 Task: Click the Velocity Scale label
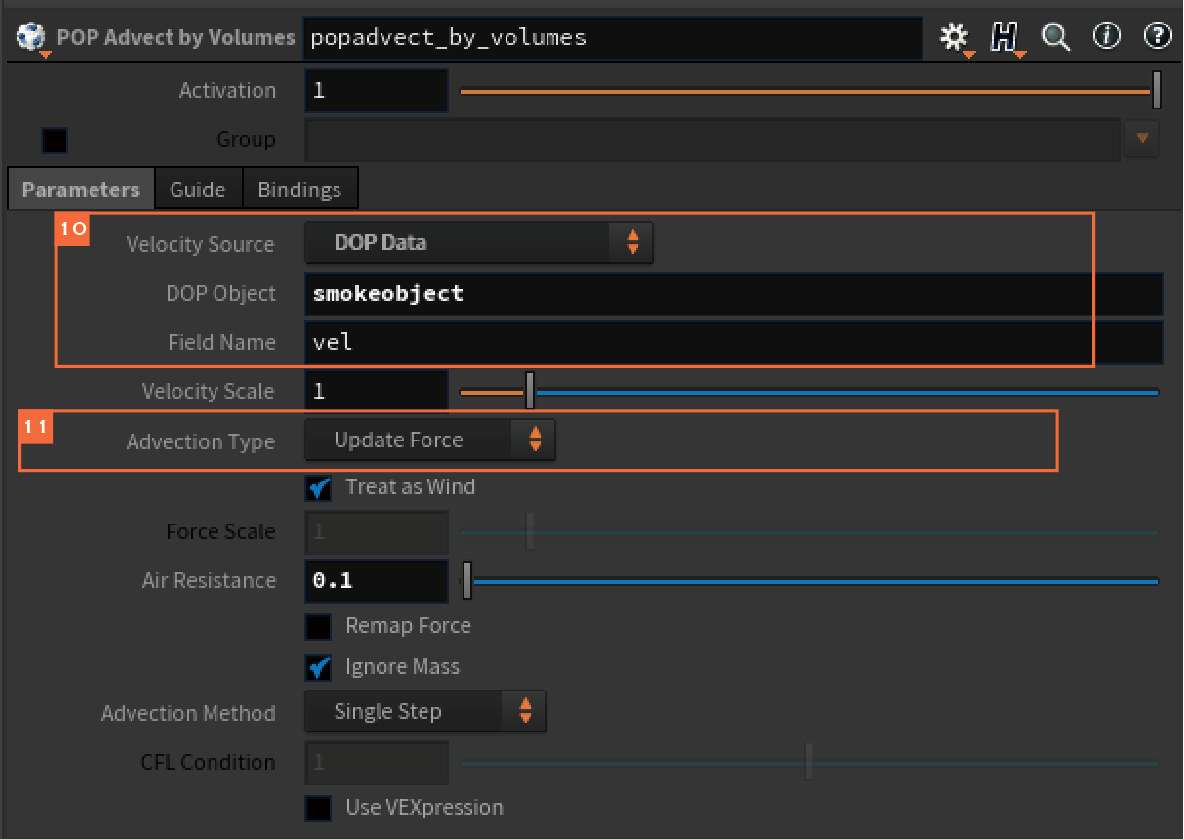click(x=208, y=391)
